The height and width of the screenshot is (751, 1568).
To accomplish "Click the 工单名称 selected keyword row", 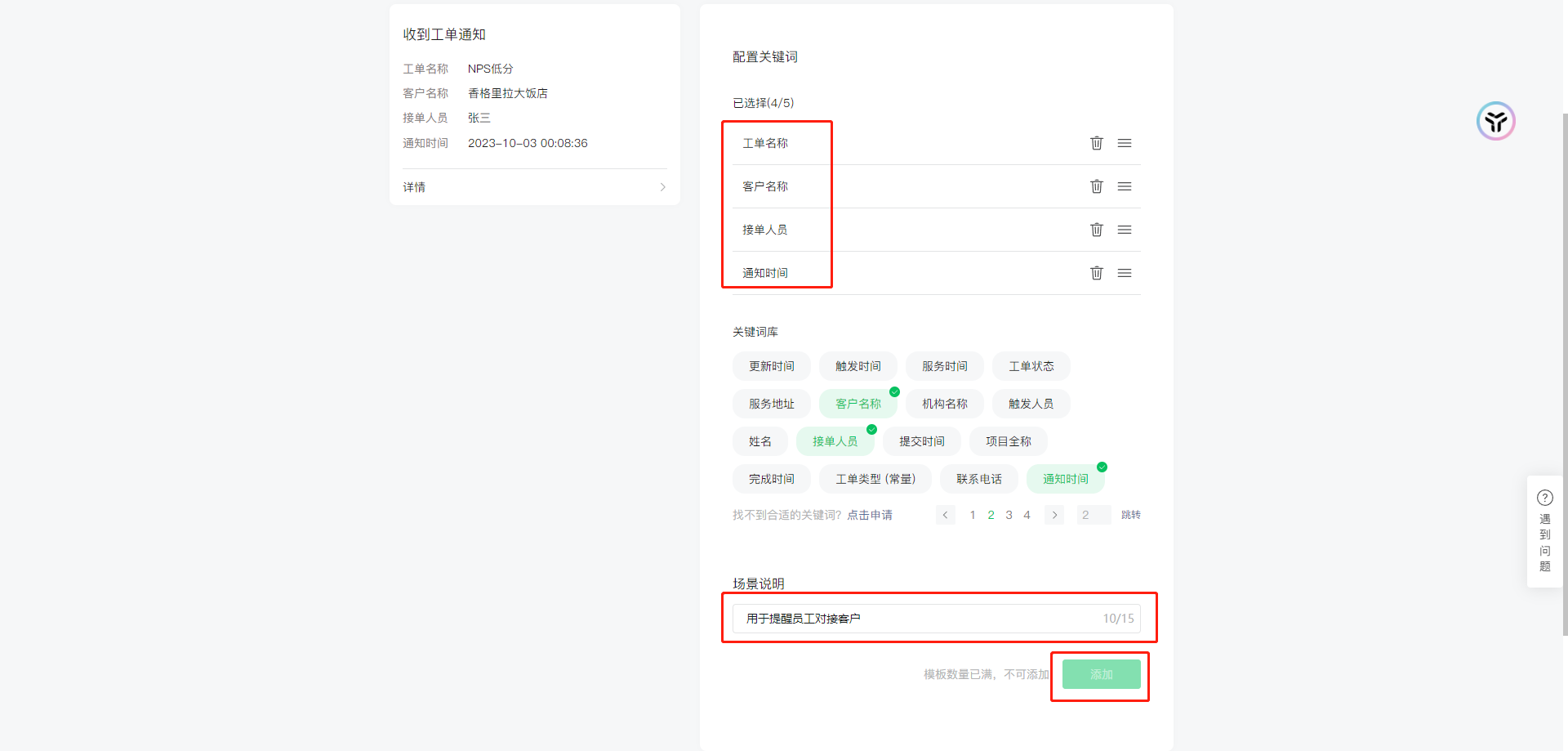I will (x=937, y=143).
